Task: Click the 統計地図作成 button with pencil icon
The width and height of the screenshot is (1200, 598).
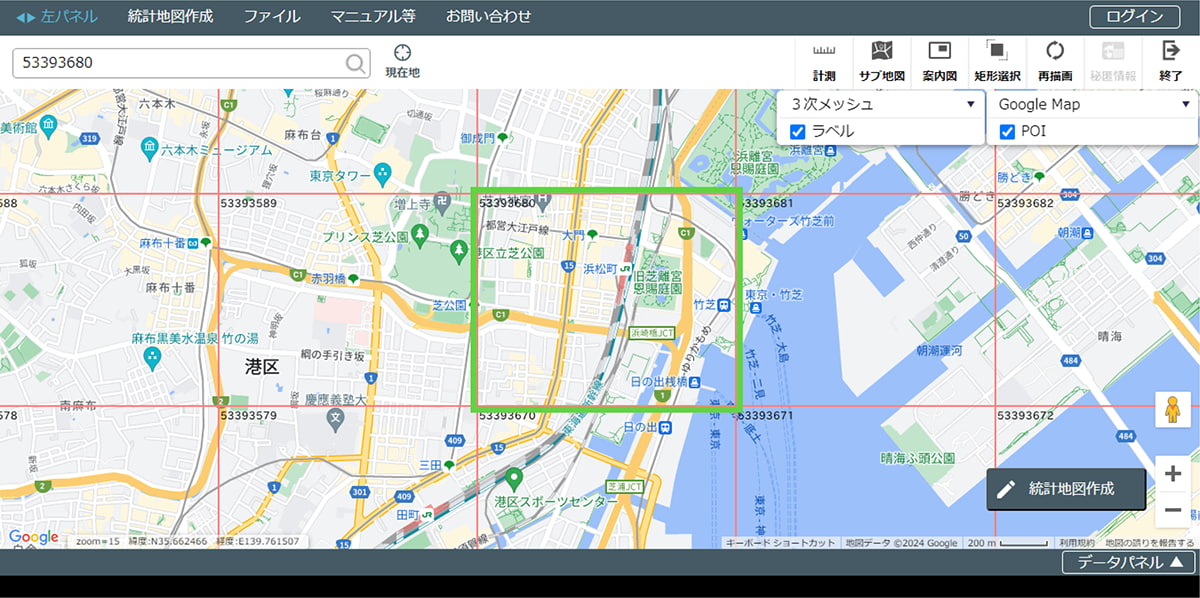Action: point(1066,489)
